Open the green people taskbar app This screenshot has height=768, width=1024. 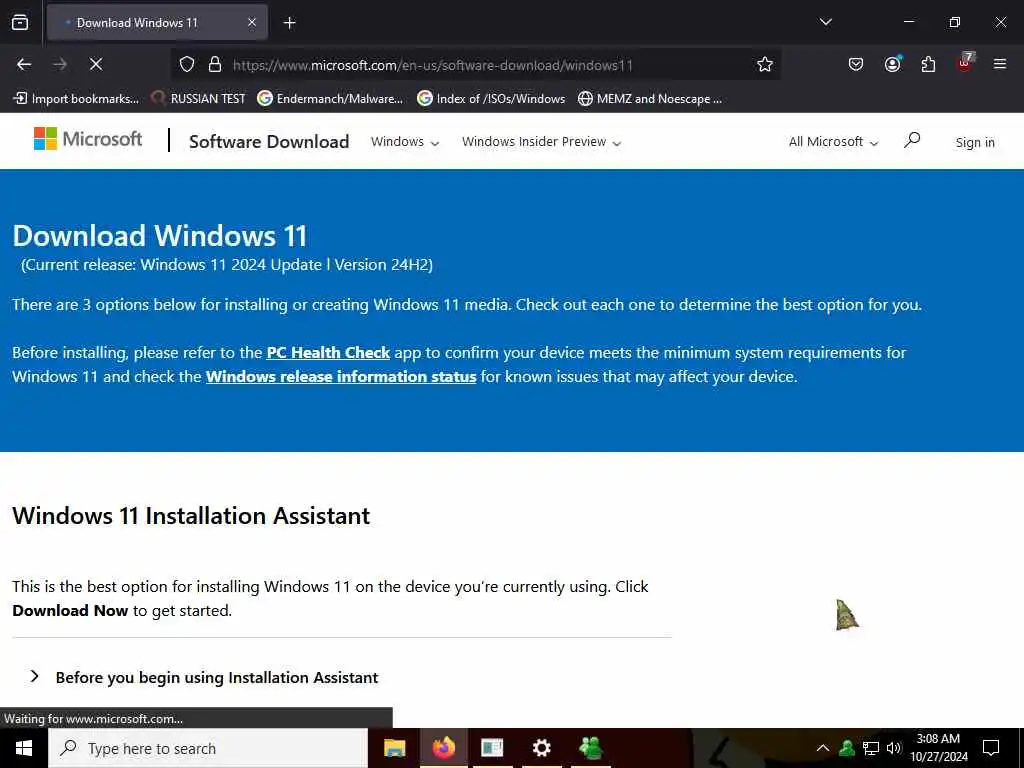point(590,748)
